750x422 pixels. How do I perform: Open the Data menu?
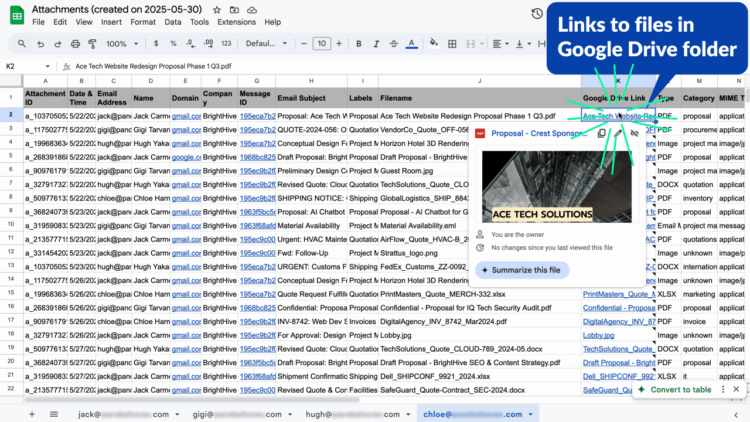pyautogui.click(x=173, y=22)
